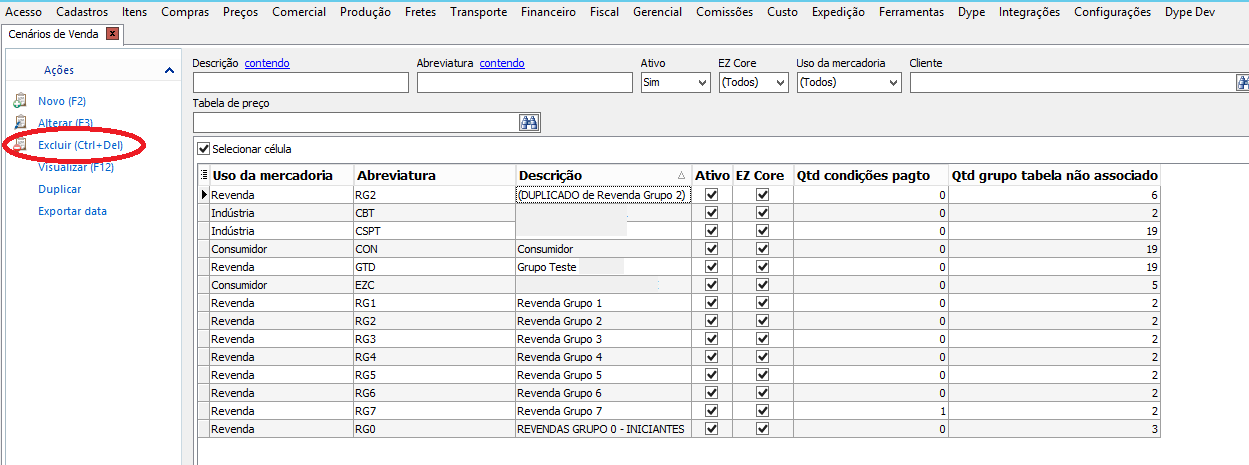Toggle the EZ Core checkbox in the GTD row
Screen dimensions: 1249x465
click(x=762, y=267)
